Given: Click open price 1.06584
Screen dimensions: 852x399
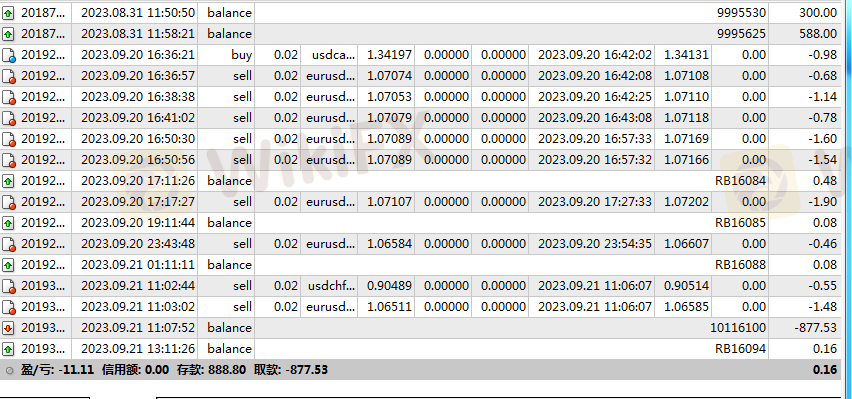Looking at the screenshot, I should click(x=390, y=244).
